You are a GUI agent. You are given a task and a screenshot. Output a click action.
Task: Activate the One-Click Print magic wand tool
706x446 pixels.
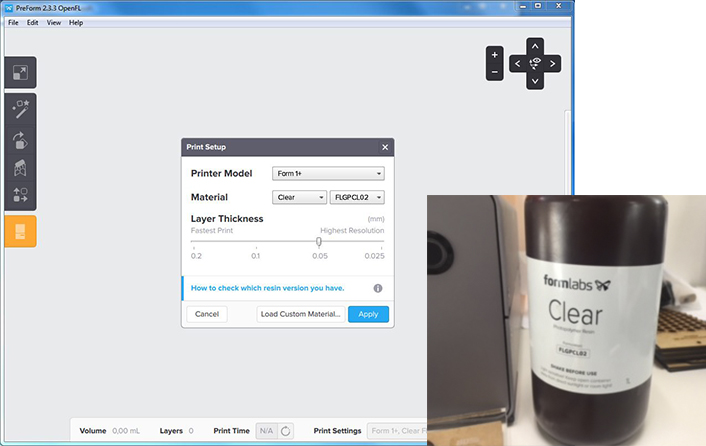click(20, 109)
